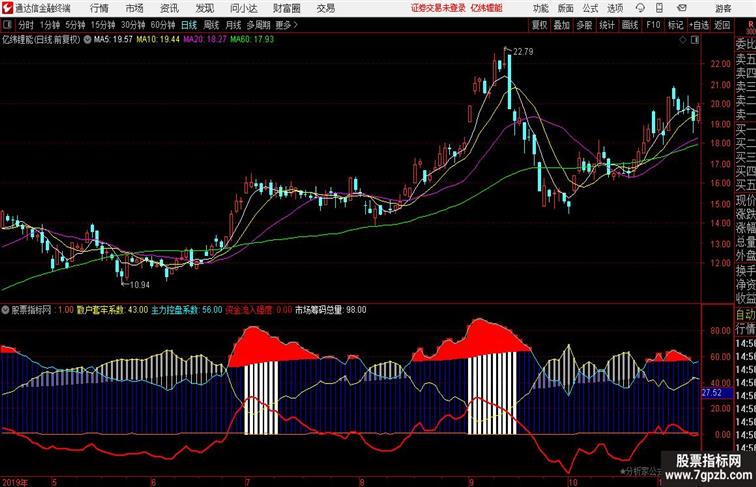Select the 月线 monthly chart tab
Screen dimensions: 756x487
coord(233,25)
